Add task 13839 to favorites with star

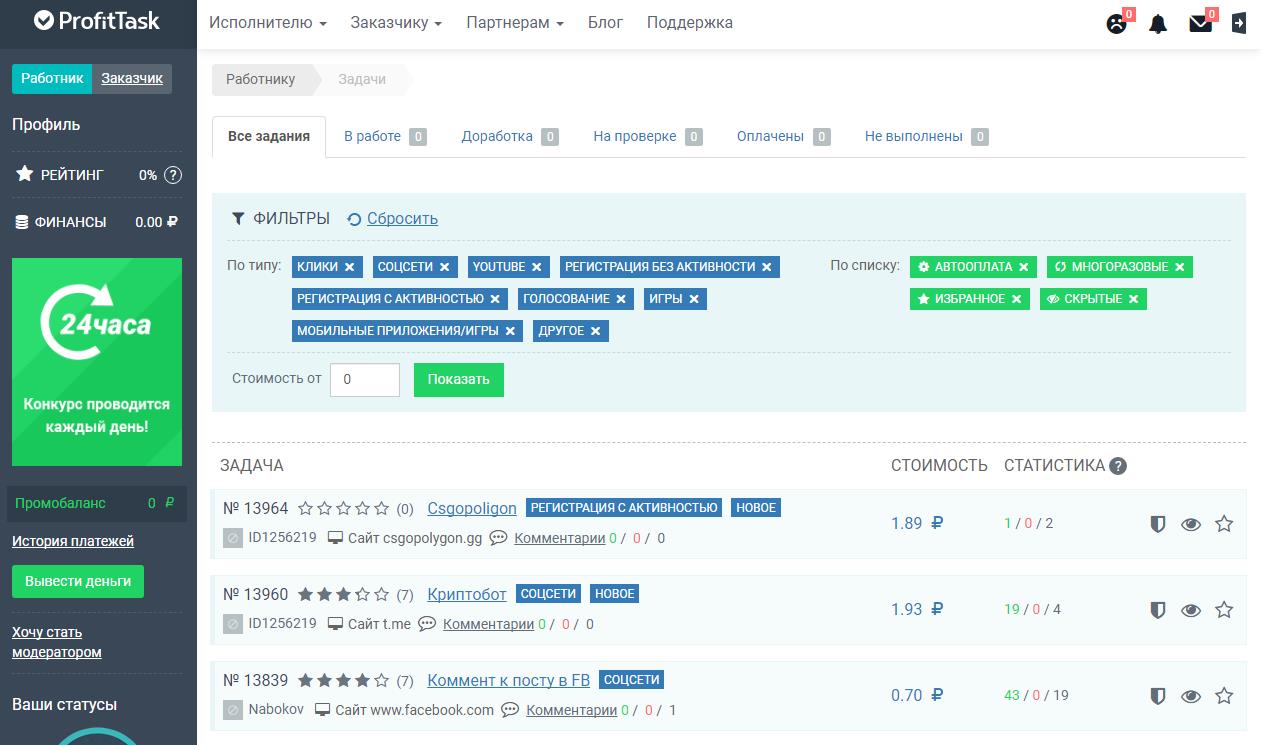click(1224, 695)
